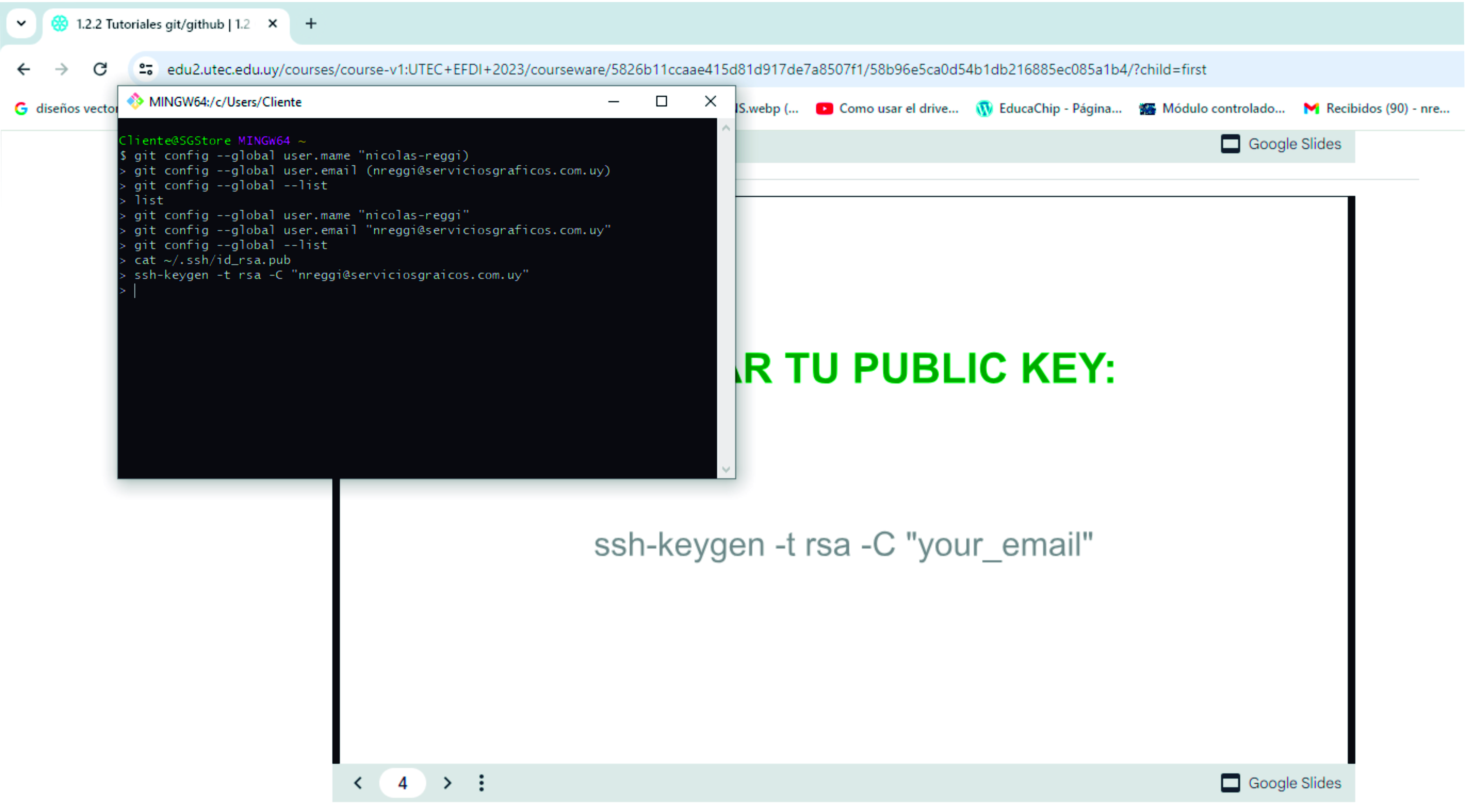Open the EducaChip - Página bookmark
1470x812 pixels.
coord(1049,108)
